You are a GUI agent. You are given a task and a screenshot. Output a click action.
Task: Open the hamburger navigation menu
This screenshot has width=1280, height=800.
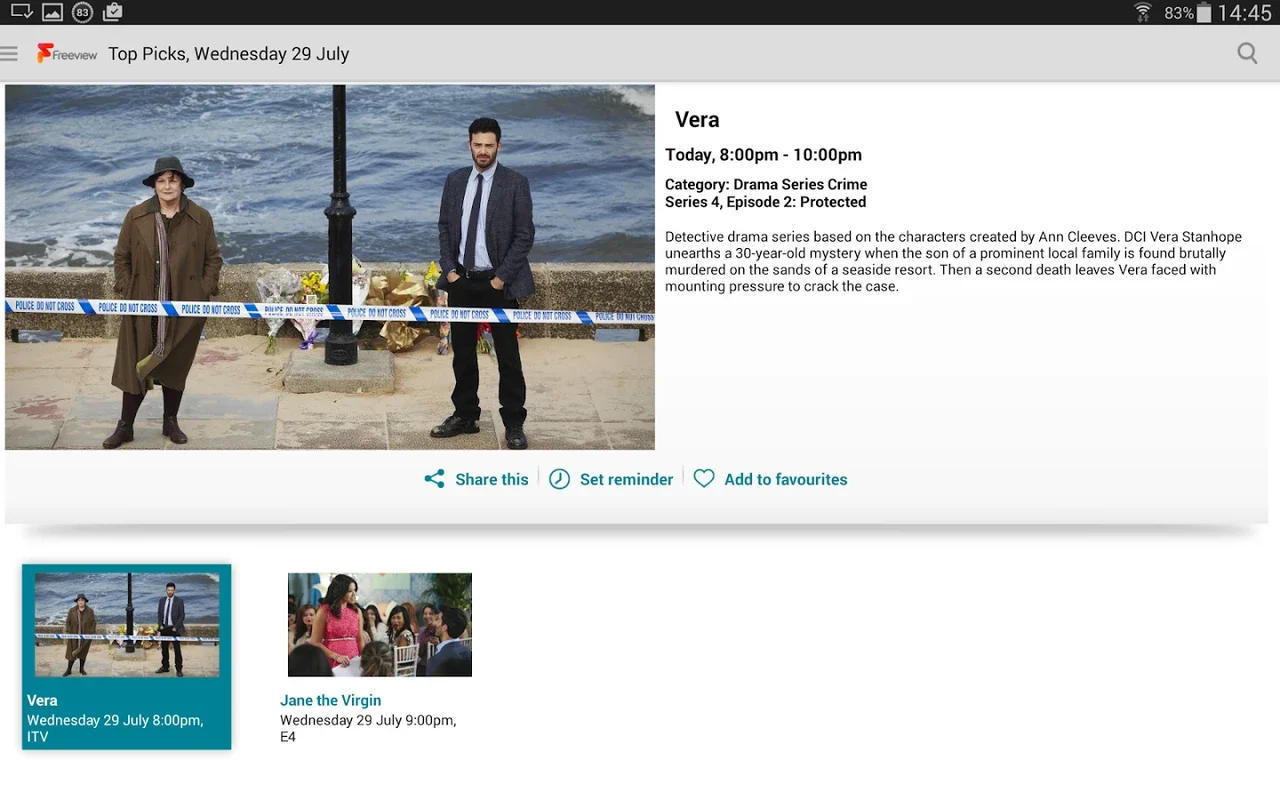(9, 54)
